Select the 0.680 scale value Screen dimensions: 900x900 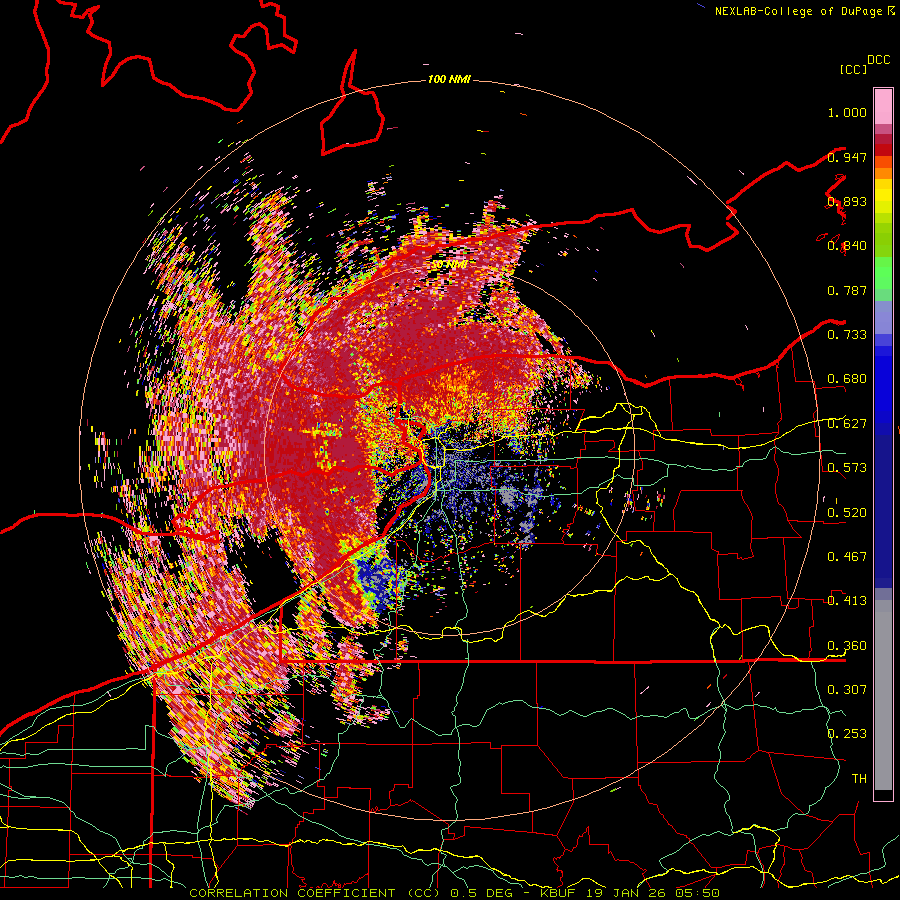click(x=847, y=379)
